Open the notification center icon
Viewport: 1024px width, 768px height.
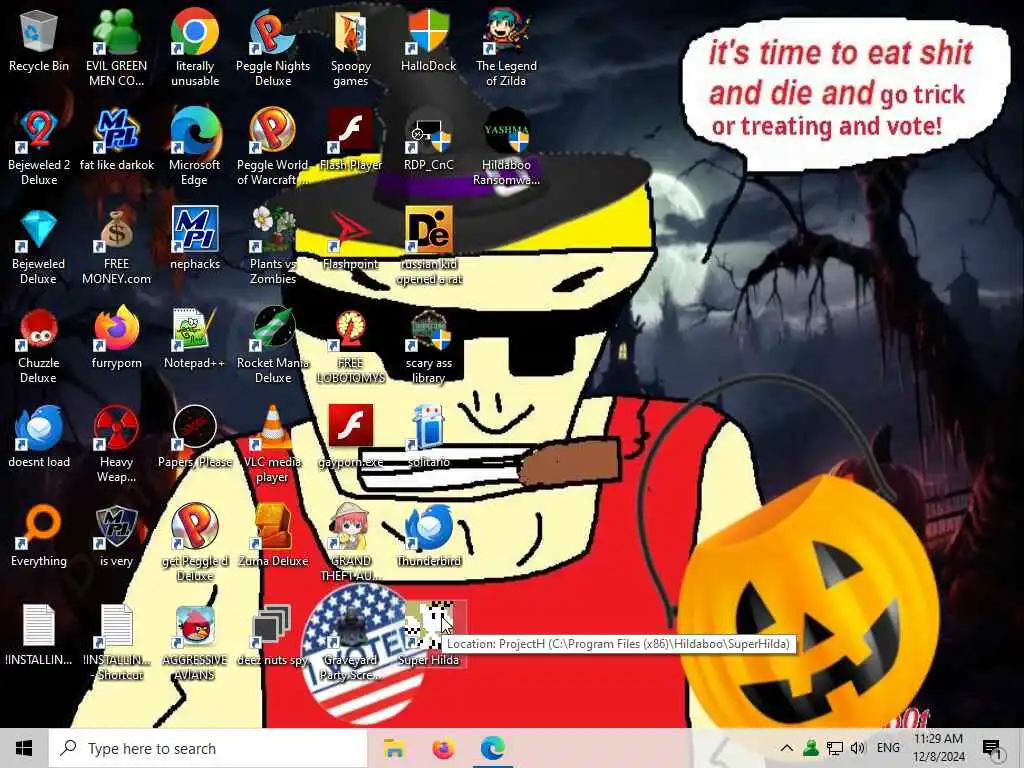pyautogui.click(x=991, y=749)
